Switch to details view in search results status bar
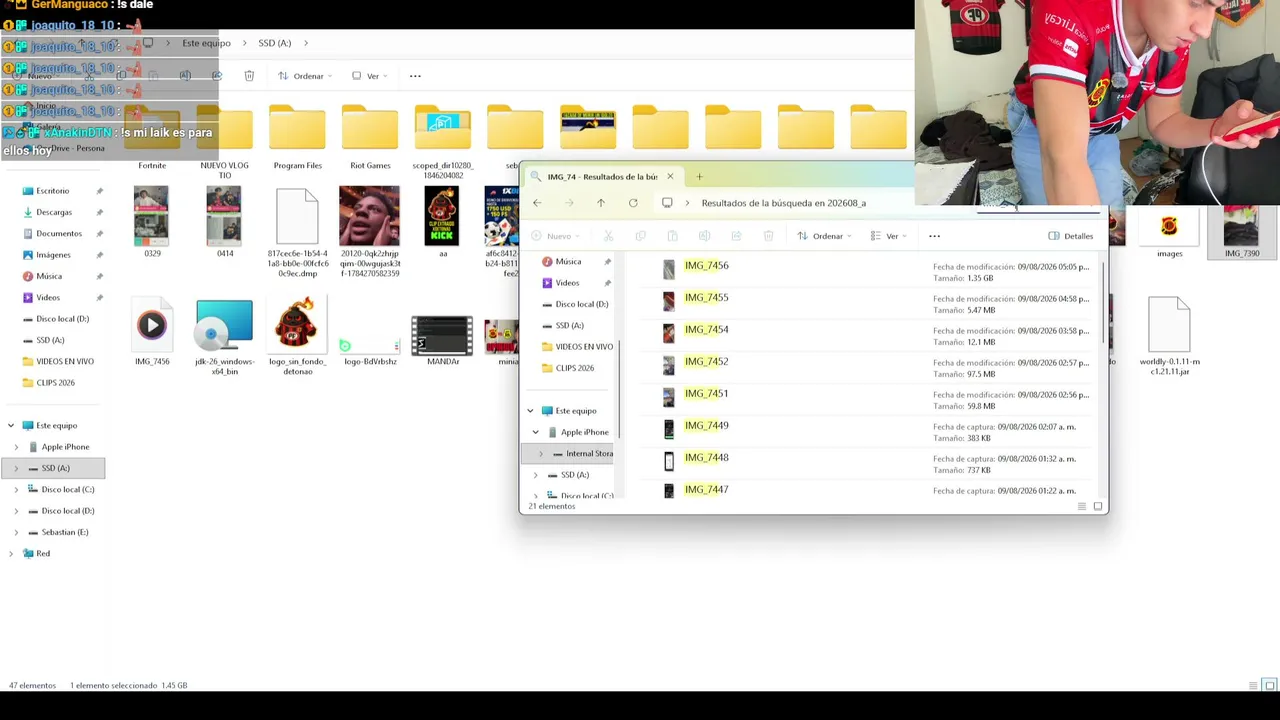The height and width of the screenshot is (720, 1280). [x=1082, y=507]
